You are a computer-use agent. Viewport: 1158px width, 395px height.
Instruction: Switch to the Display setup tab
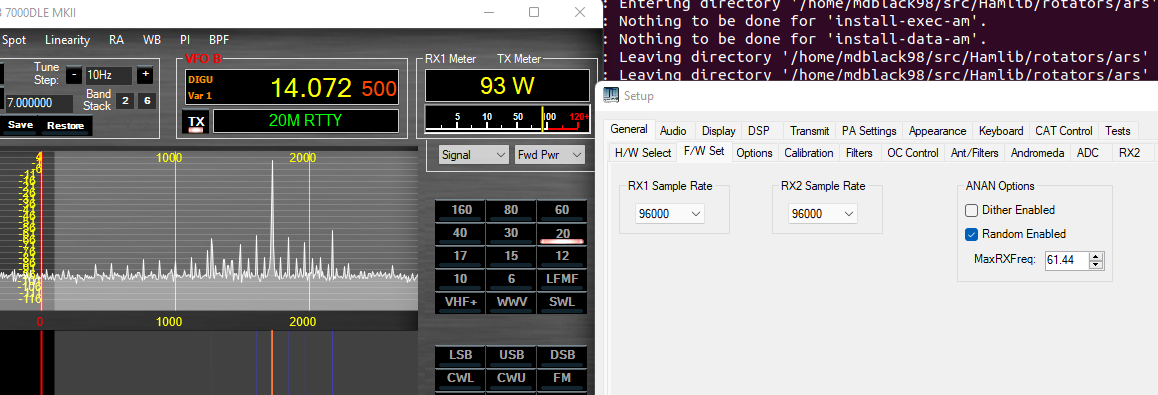(718, 131)
